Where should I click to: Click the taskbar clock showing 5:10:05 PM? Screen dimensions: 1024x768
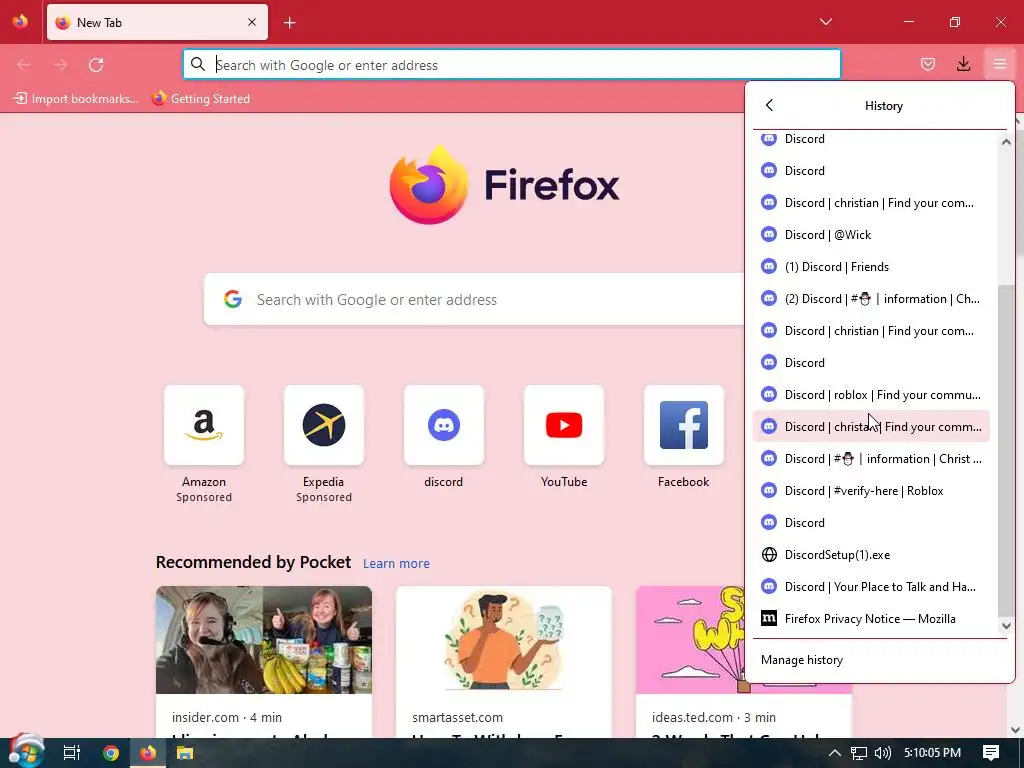[x=932, y=753]
